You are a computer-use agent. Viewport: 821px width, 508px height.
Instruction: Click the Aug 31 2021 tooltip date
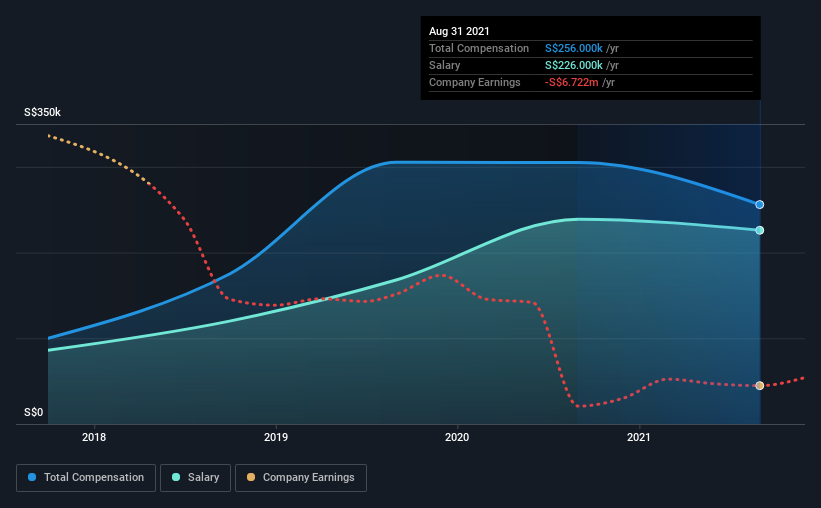pyautogui.click(x=459, y=31)
